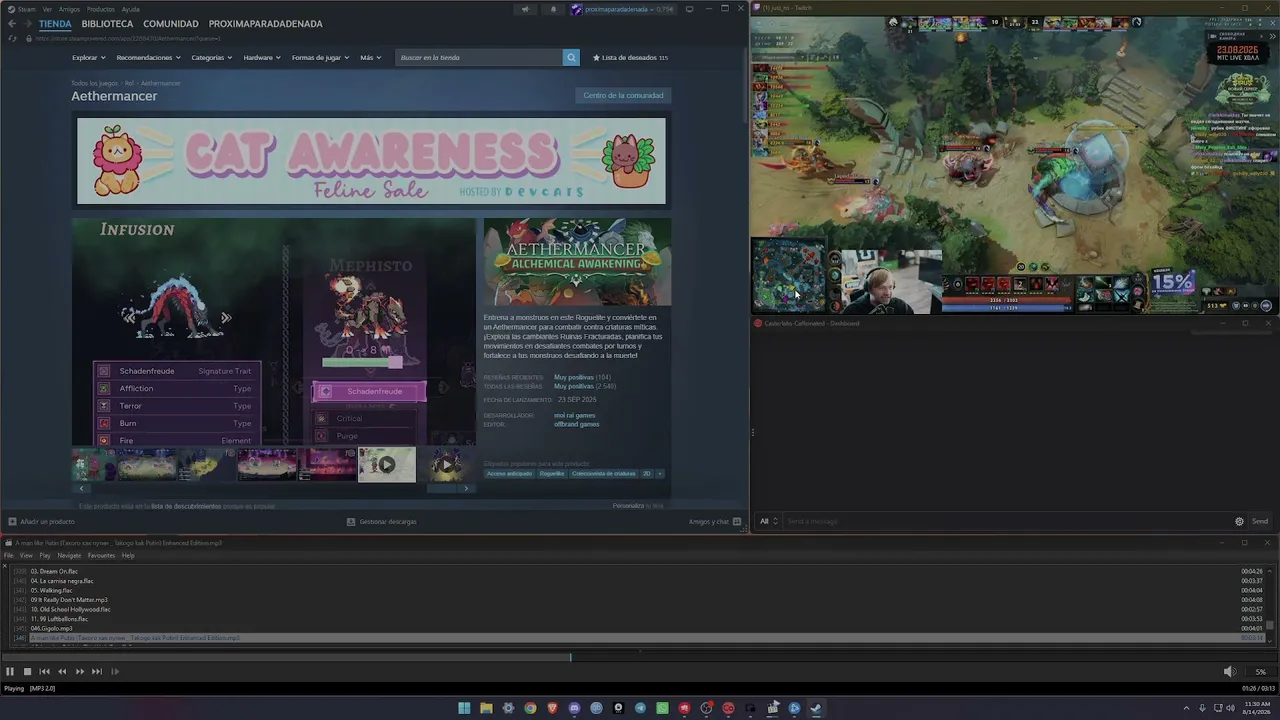Expand the Más dropdown
This screenshot has width=1280, height=720.
370,58
